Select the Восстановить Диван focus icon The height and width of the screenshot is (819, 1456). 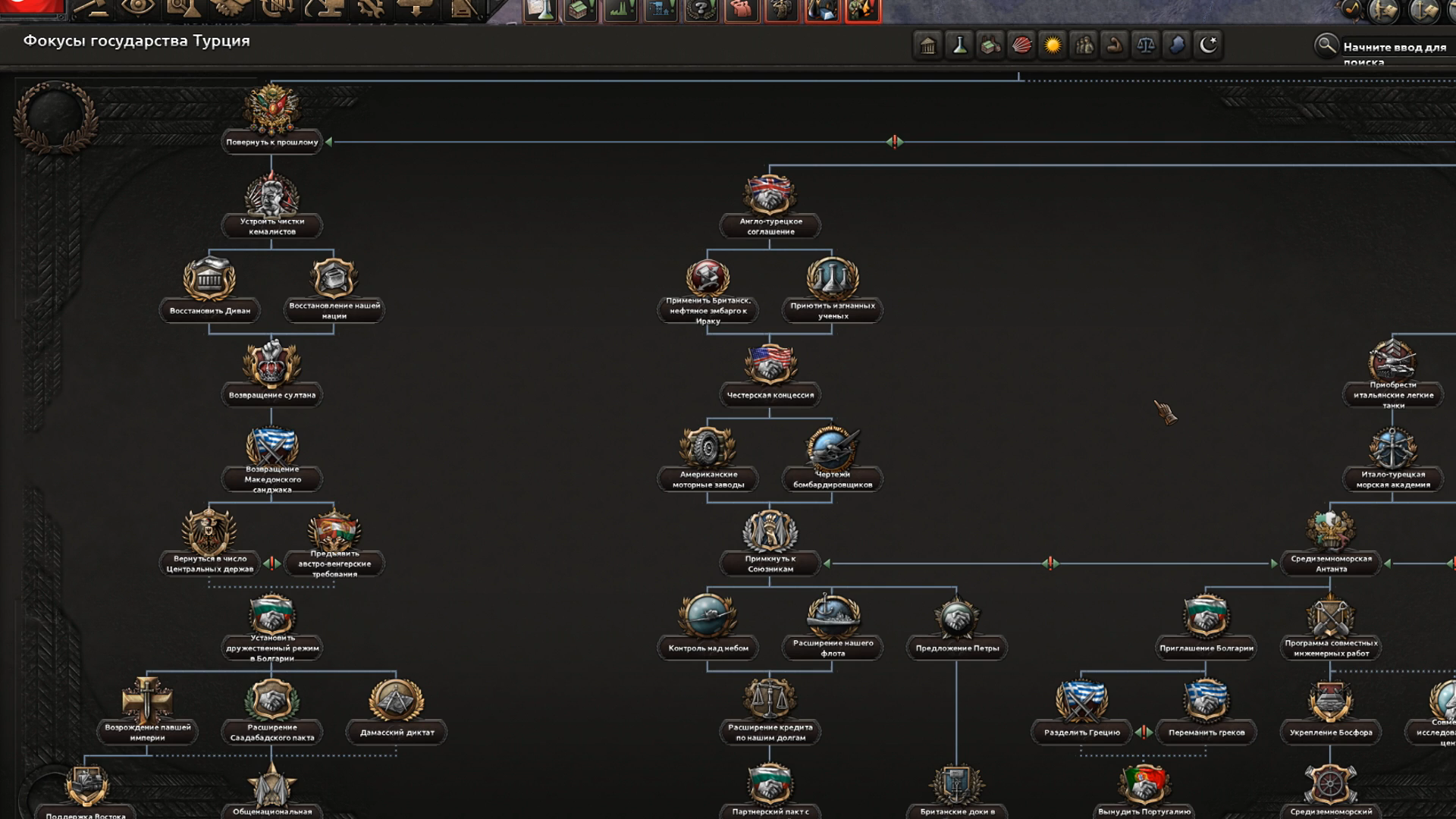coord(209,279)
